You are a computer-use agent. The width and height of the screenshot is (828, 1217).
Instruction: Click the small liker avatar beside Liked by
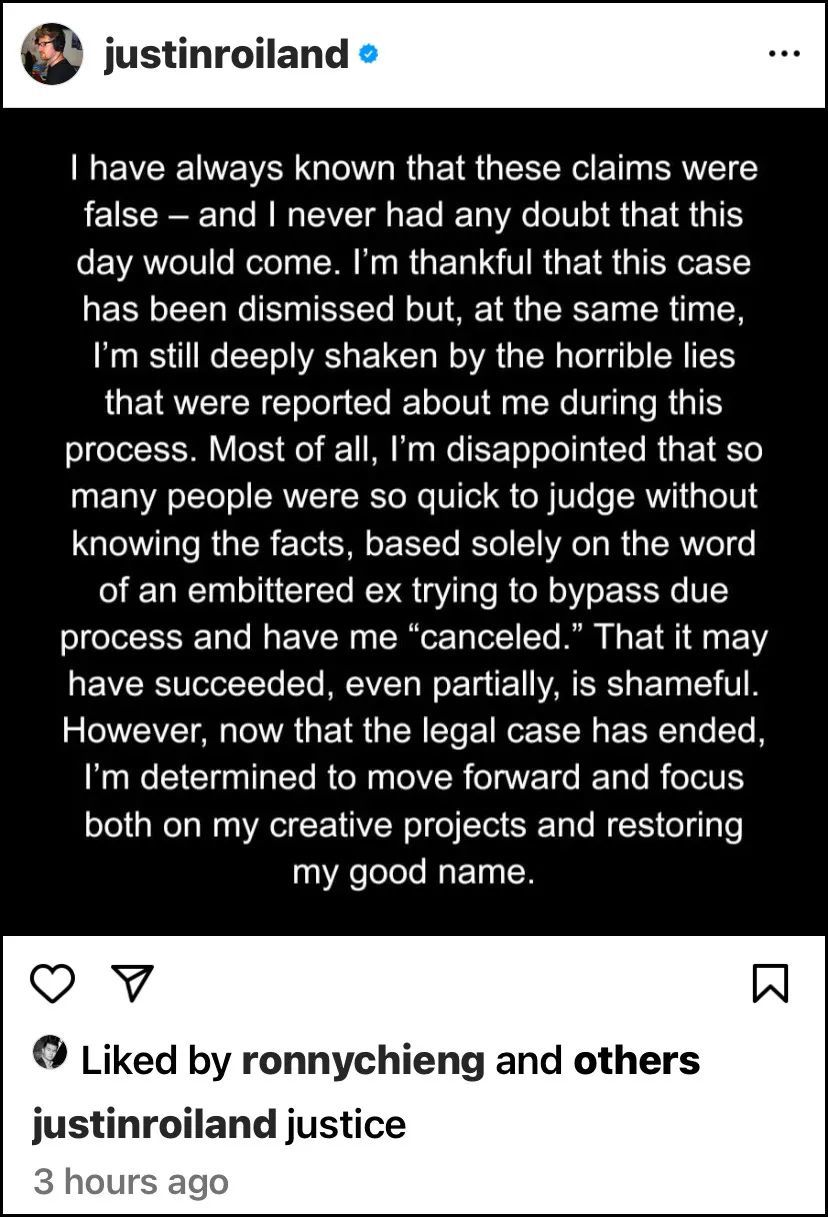[x=50, y=1053]
